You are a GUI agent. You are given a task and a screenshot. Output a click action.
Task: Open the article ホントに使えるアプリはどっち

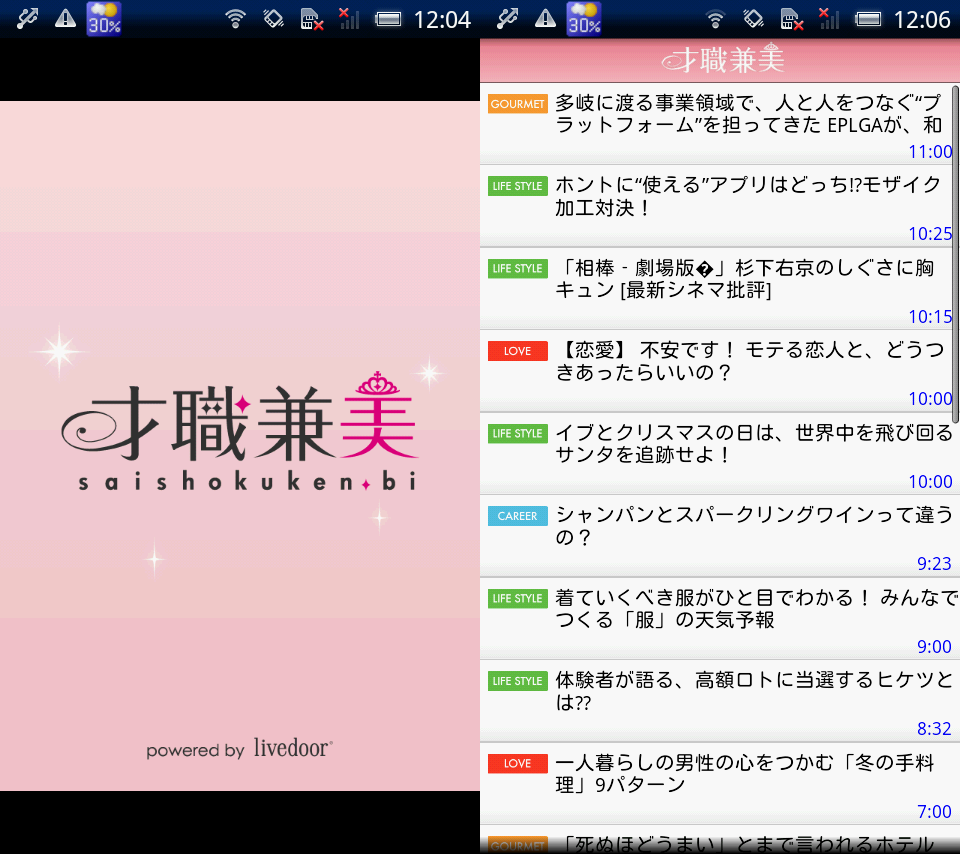[x=720, y=206]
